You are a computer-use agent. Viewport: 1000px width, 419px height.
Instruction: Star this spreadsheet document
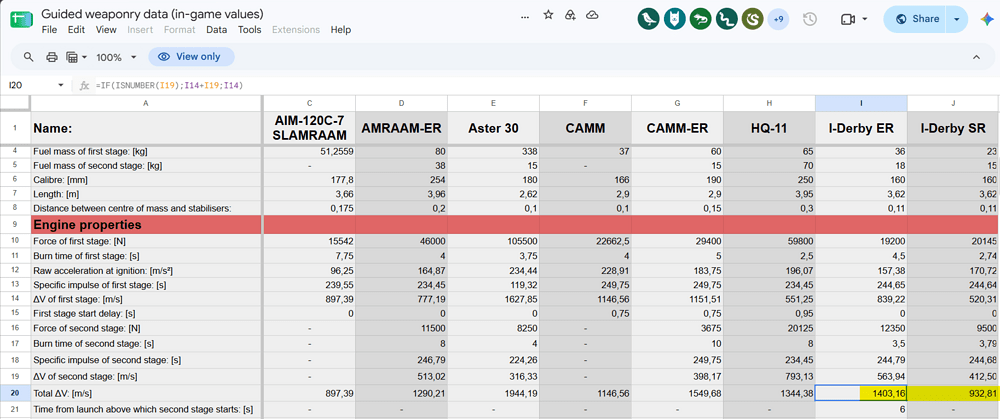click(548, 15)
